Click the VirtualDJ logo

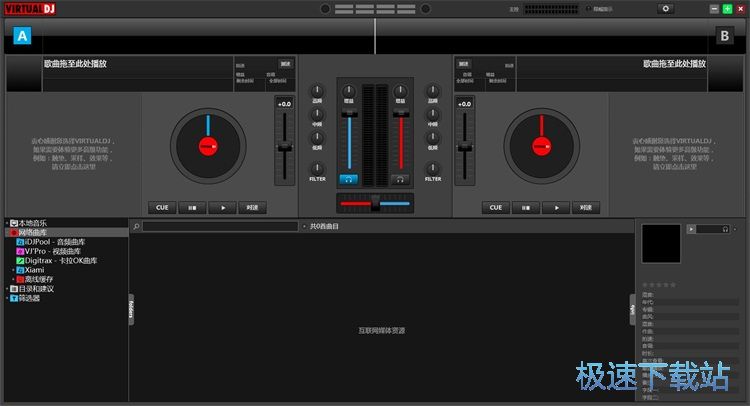click(30, 9)
